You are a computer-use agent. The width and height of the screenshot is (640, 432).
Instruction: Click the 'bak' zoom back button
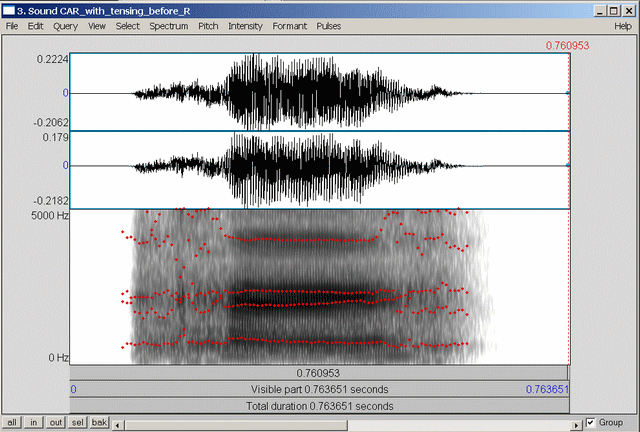pyautogui.click(x=100, y=423)
